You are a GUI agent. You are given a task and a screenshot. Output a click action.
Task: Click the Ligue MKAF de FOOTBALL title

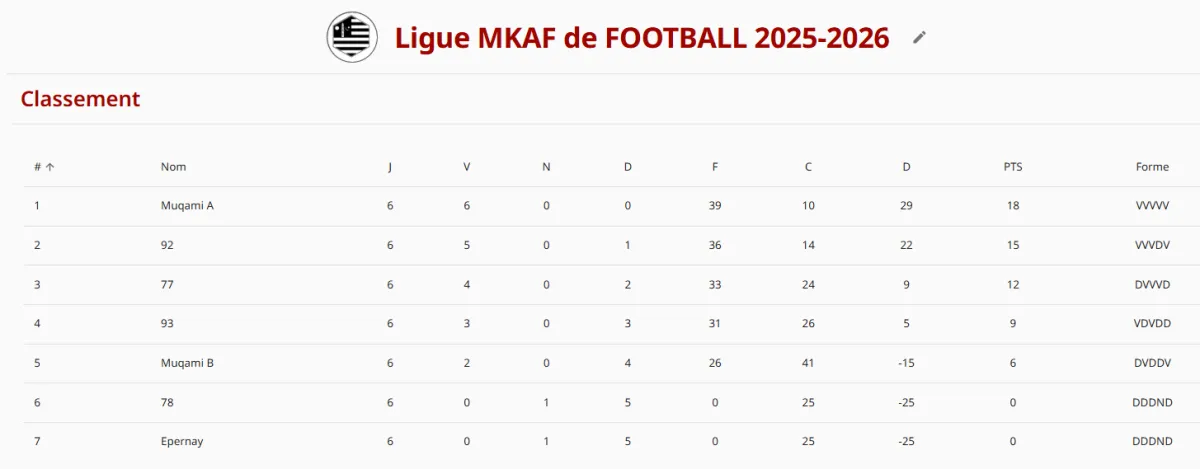tap(642, 38)
